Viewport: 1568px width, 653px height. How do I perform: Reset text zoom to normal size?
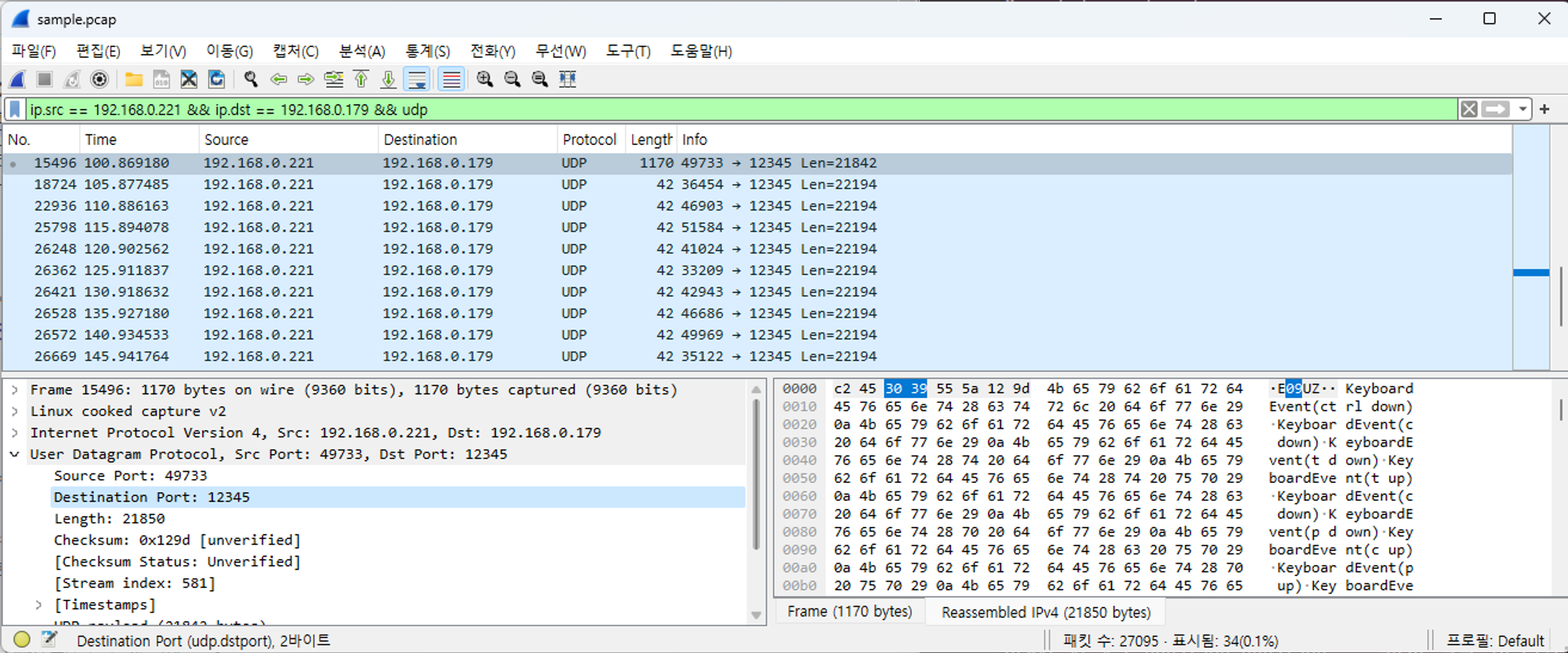pos(539,79)
